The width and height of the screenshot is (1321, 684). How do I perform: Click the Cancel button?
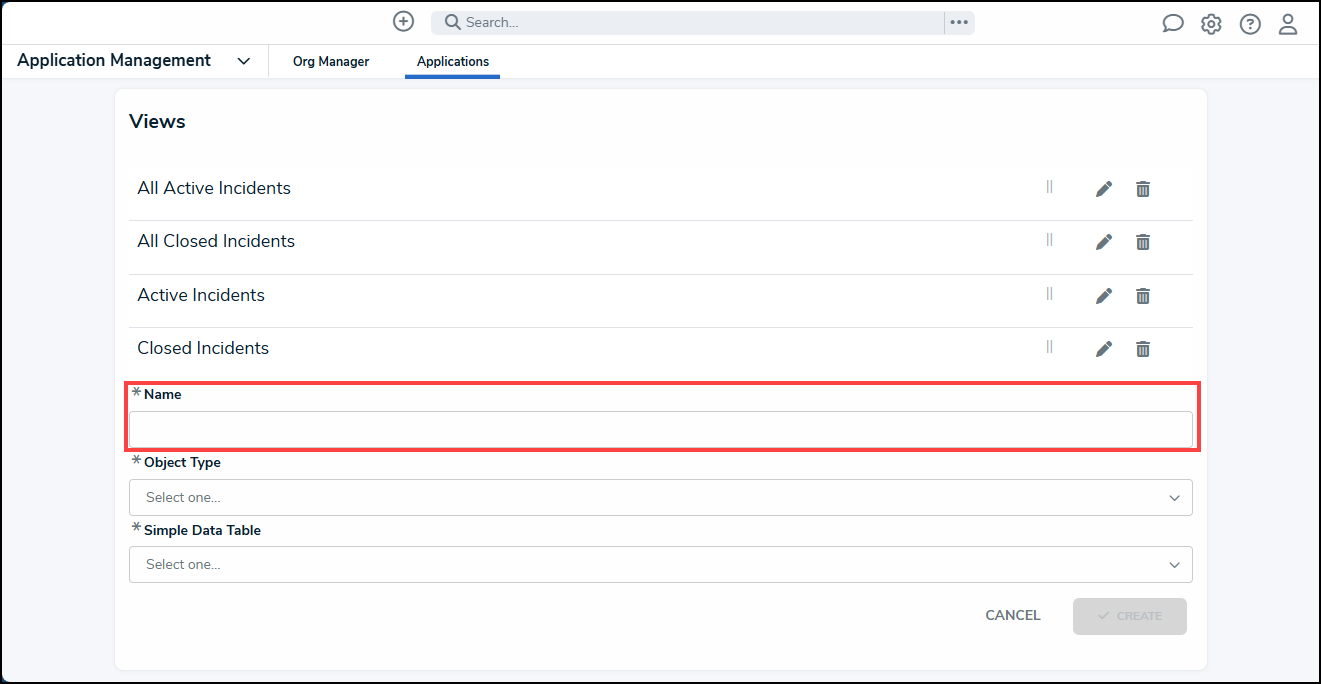click(x=1013, y=616)
